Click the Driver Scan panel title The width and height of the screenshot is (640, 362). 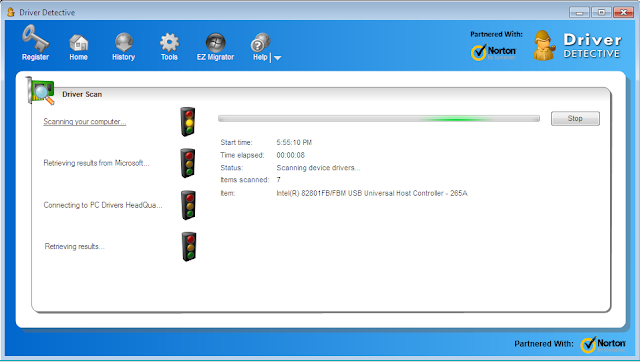coord(82,94)
